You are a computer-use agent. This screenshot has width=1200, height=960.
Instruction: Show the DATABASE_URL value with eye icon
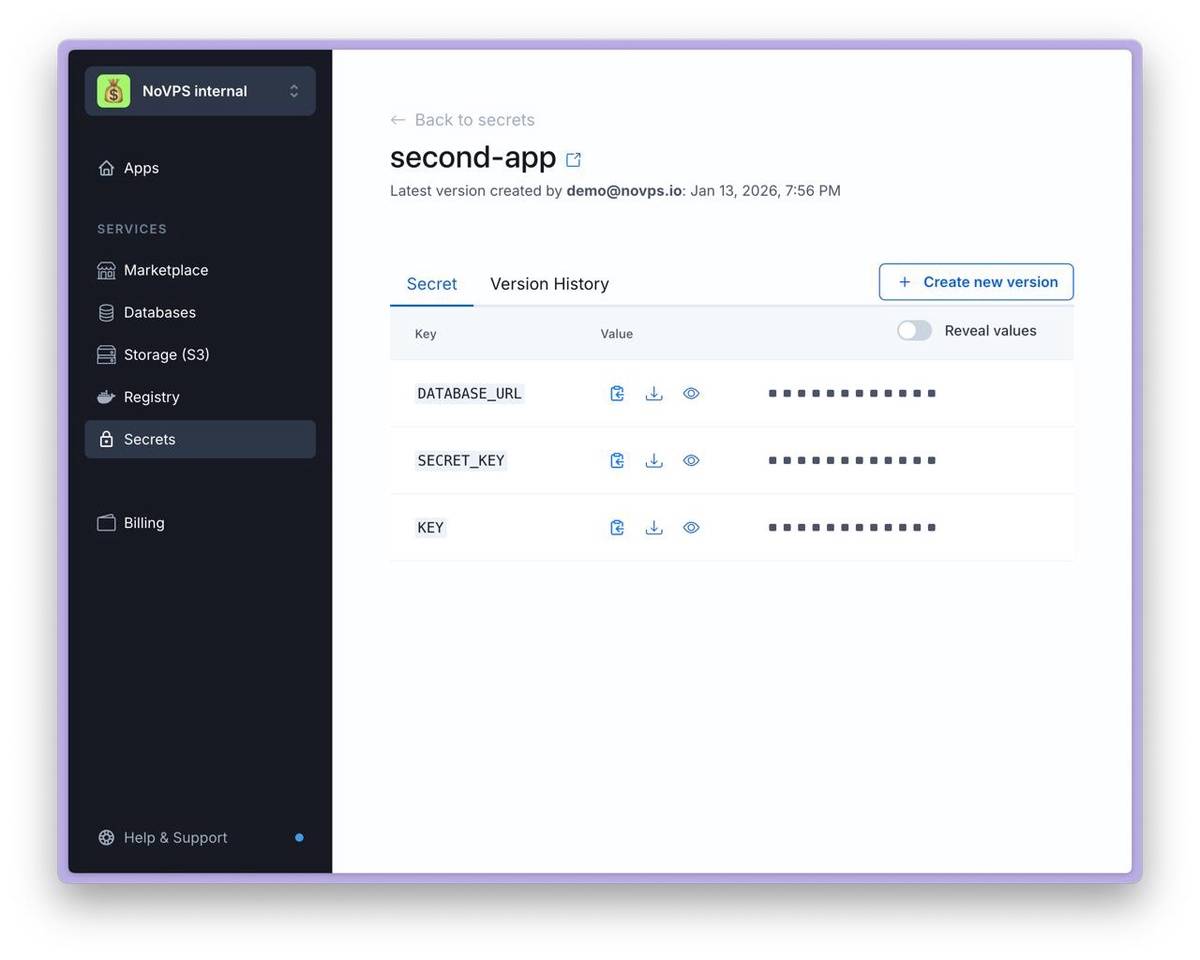(x=691, y=394)
